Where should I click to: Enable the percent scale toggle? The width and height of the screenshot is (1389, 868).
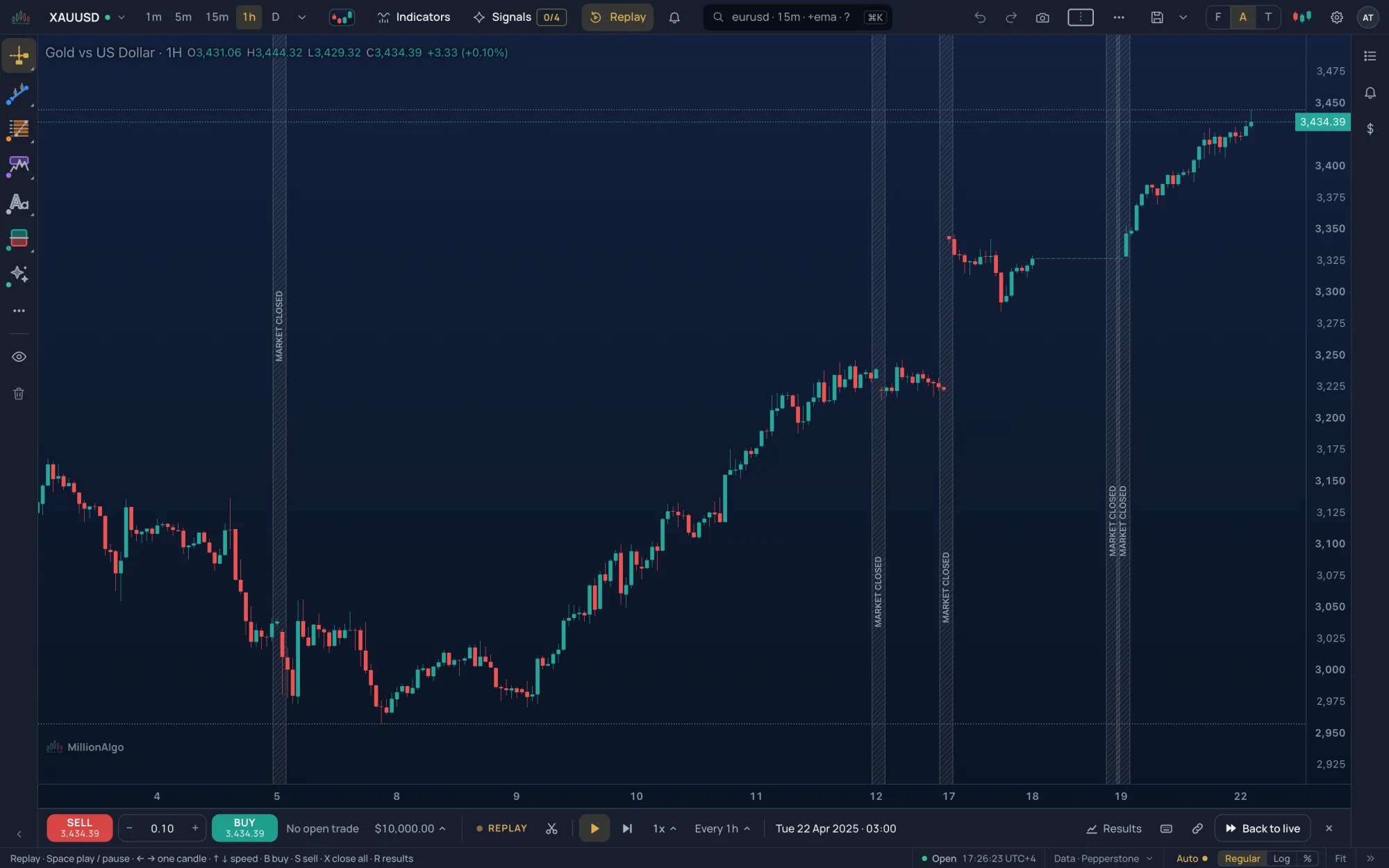[x=1307, y=859]
